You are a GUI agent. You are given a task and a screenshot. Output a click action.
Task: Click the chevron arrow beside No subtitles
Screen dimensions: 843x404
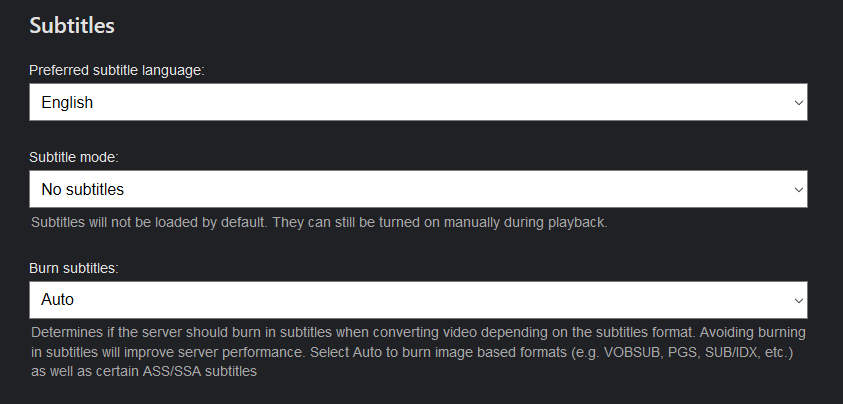tap(798, 189)
